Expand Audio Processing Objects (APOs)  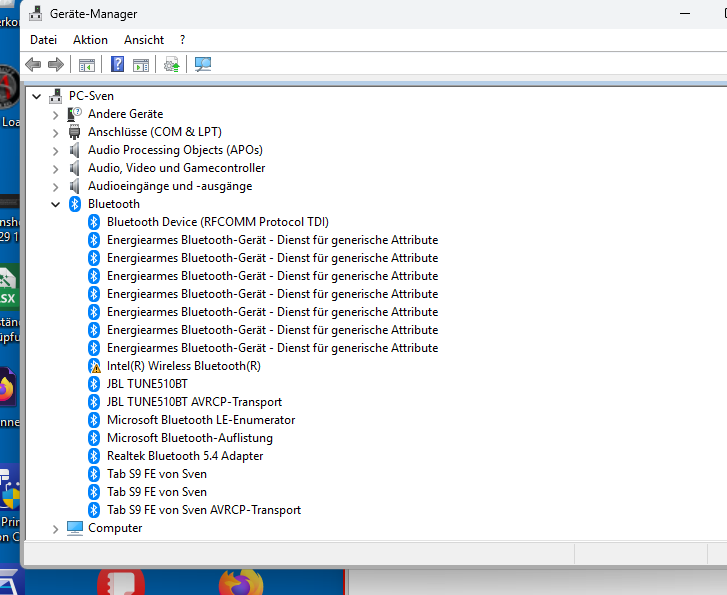(x=56, y=151)
